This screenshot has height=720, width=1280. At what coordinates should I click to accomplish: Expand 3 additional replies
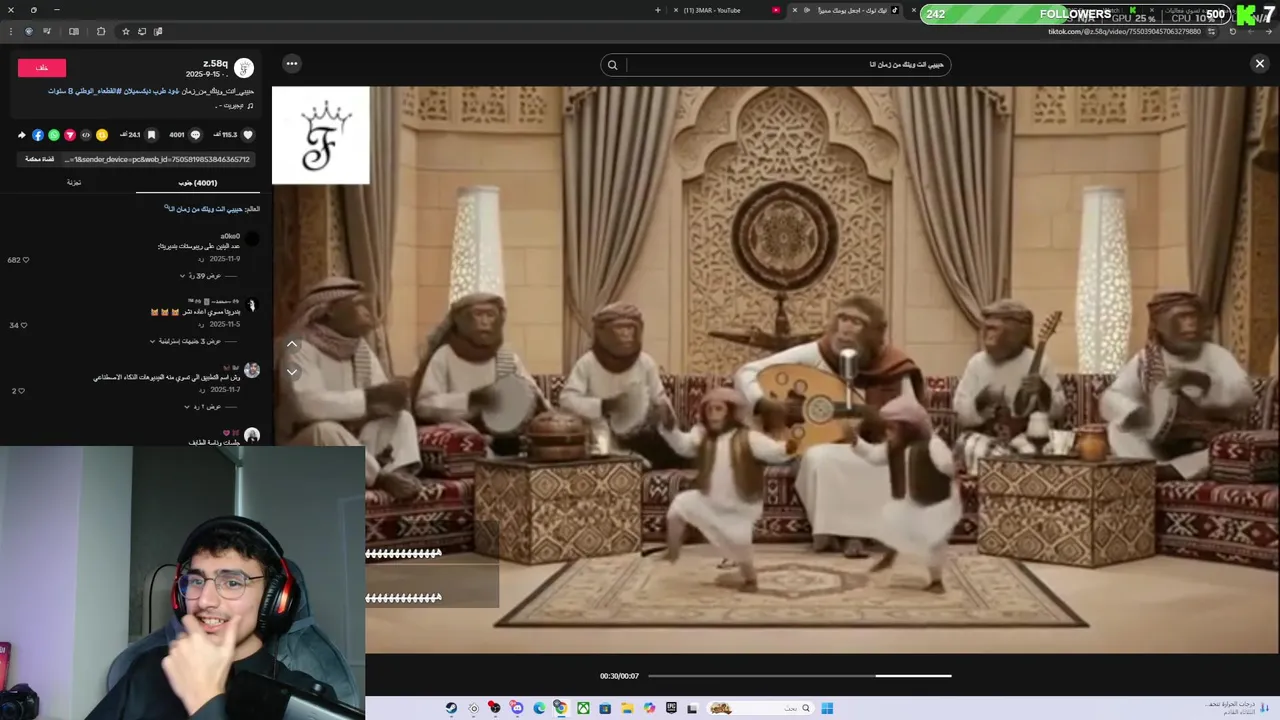(190, 341)
